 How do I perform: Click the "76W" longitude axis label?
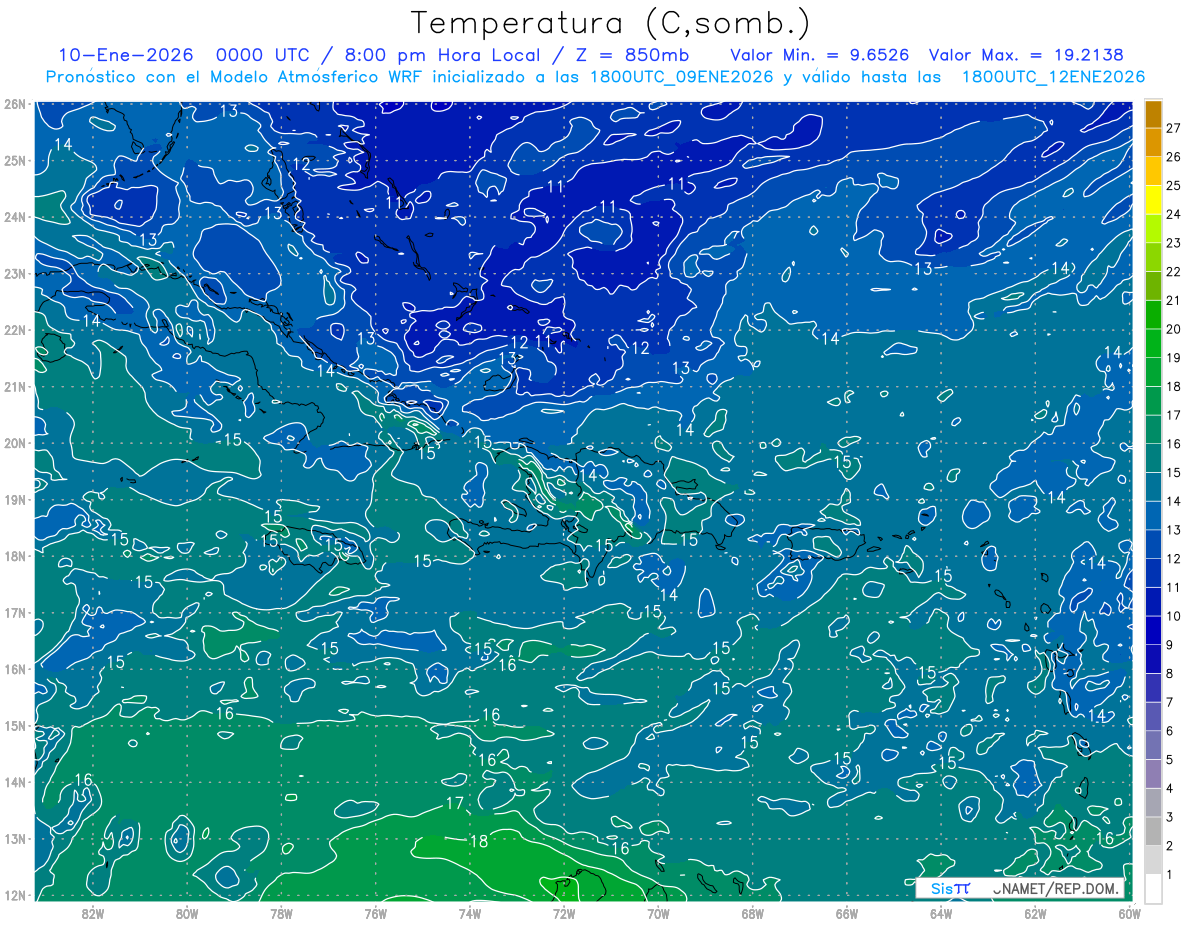375,913
